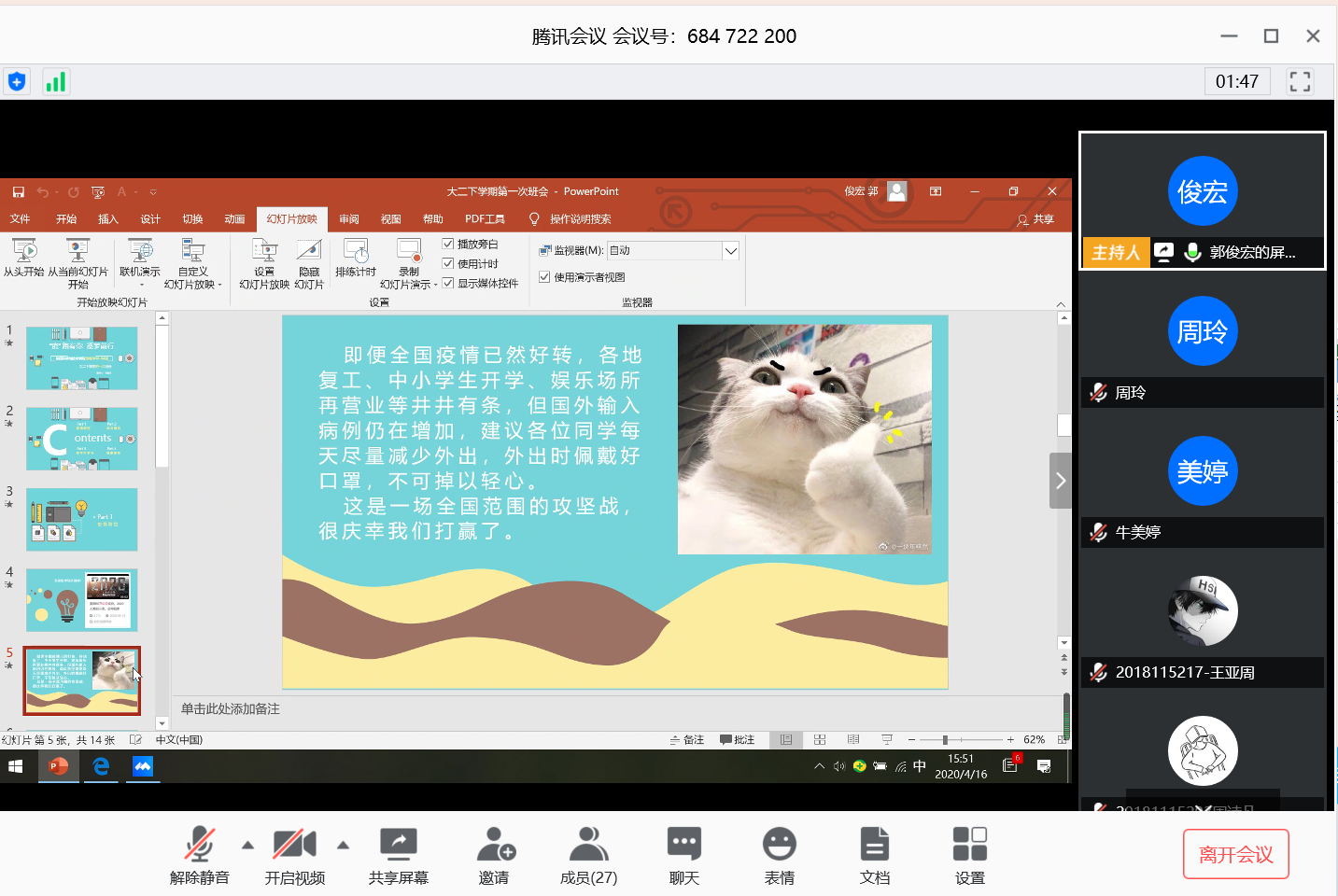1338x896 pixels.
Task: Toggle the 使用计时 checkbox
Action: point(448,263)
